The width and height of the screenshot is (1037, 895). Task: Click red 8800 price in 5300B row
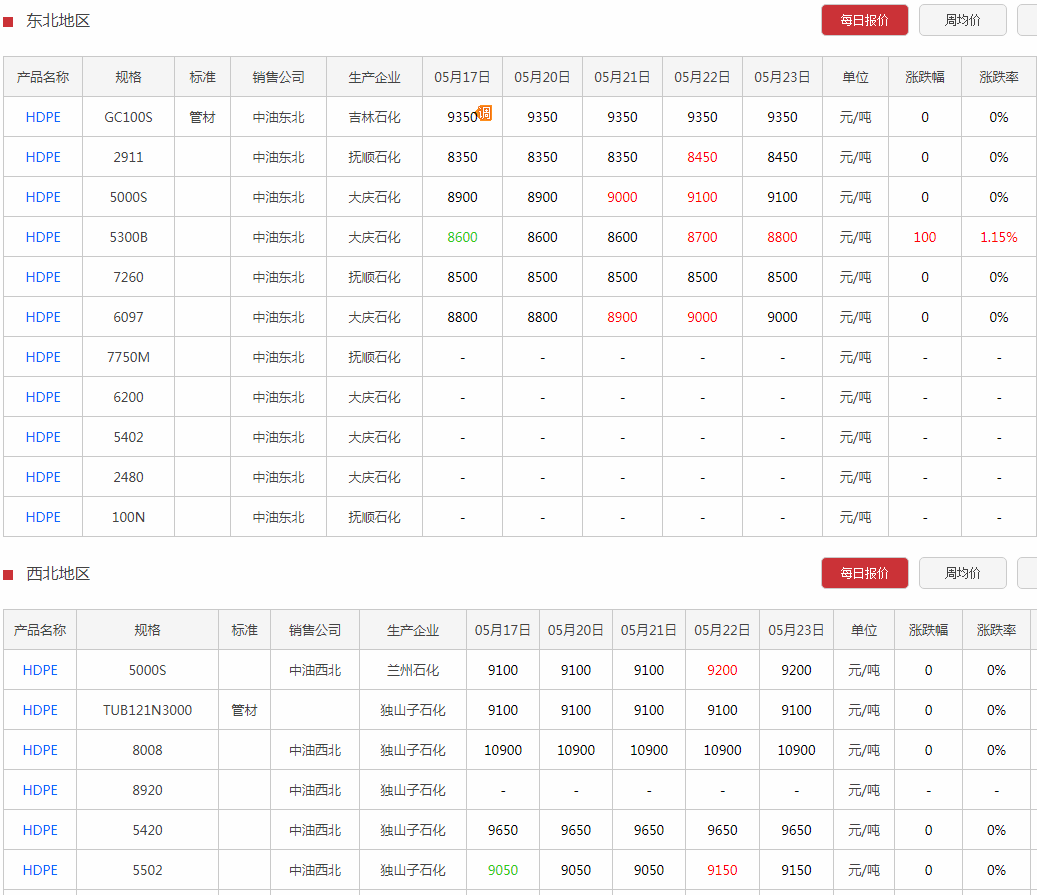(x=782, y=237)
